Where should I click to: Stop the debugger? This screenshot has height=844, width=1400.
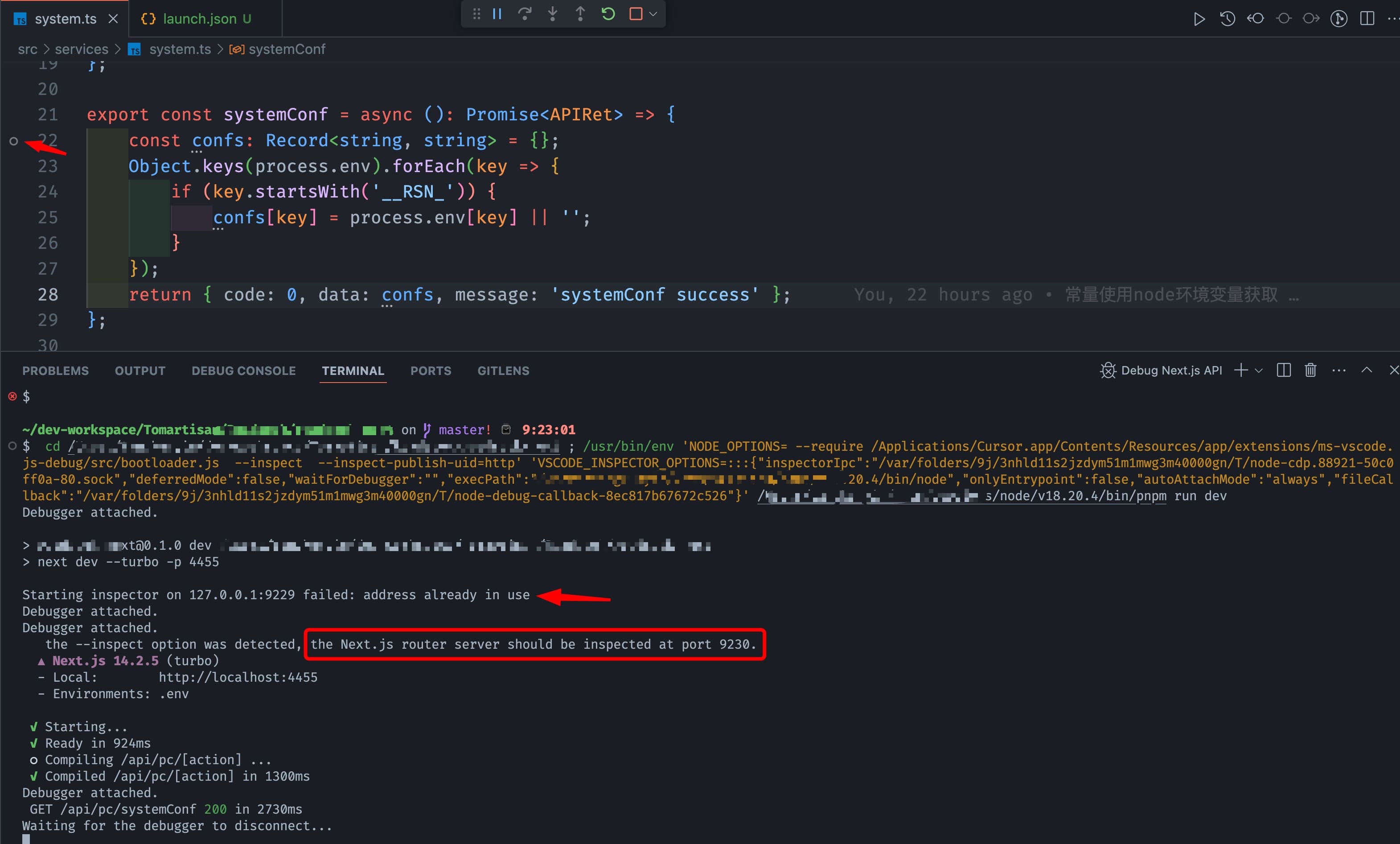pos(635,14)
